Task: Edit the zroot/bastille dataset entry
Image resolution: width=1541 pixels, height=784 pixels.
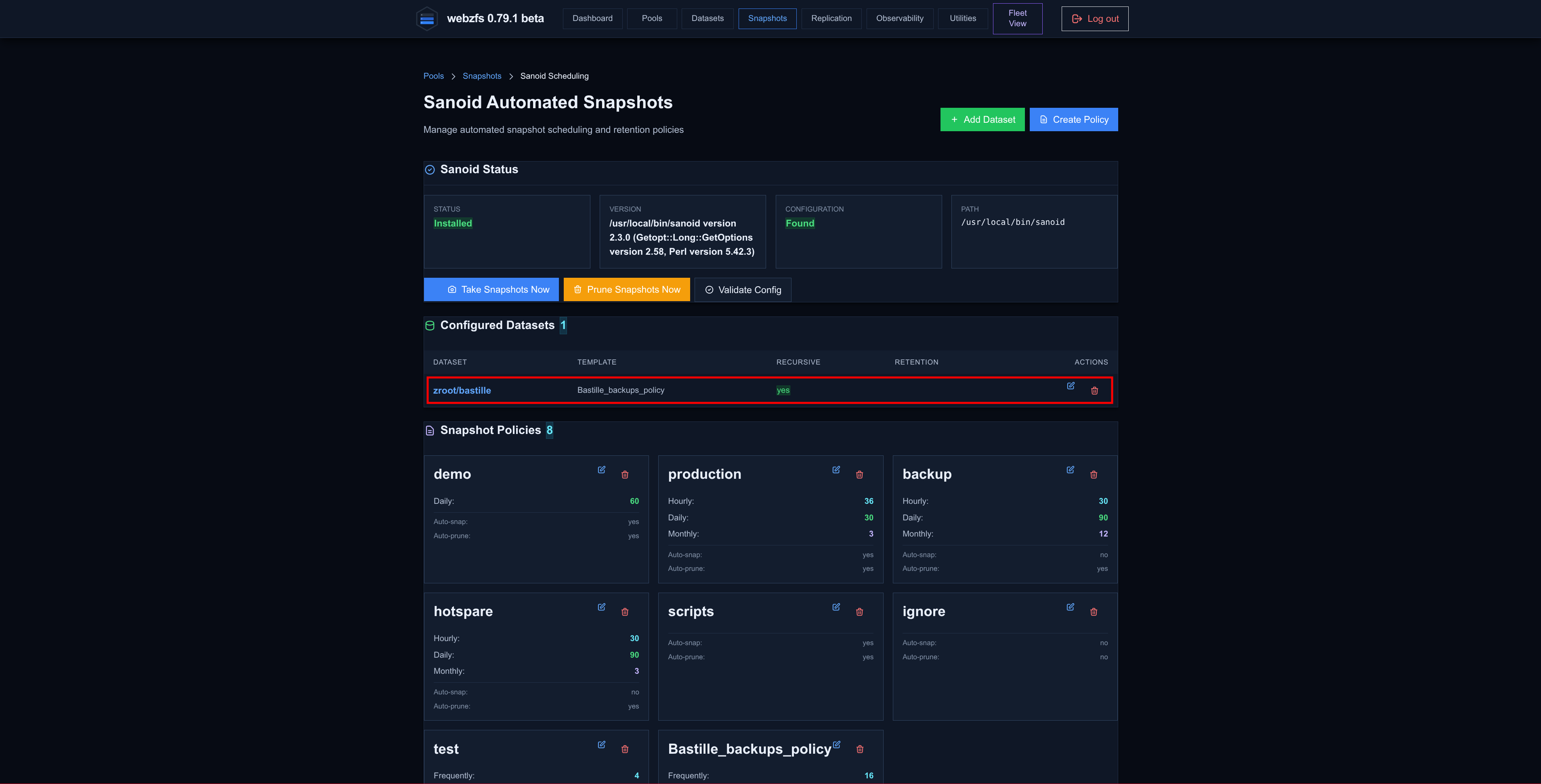Action: pyautogui.click(x=1070, y=386)
